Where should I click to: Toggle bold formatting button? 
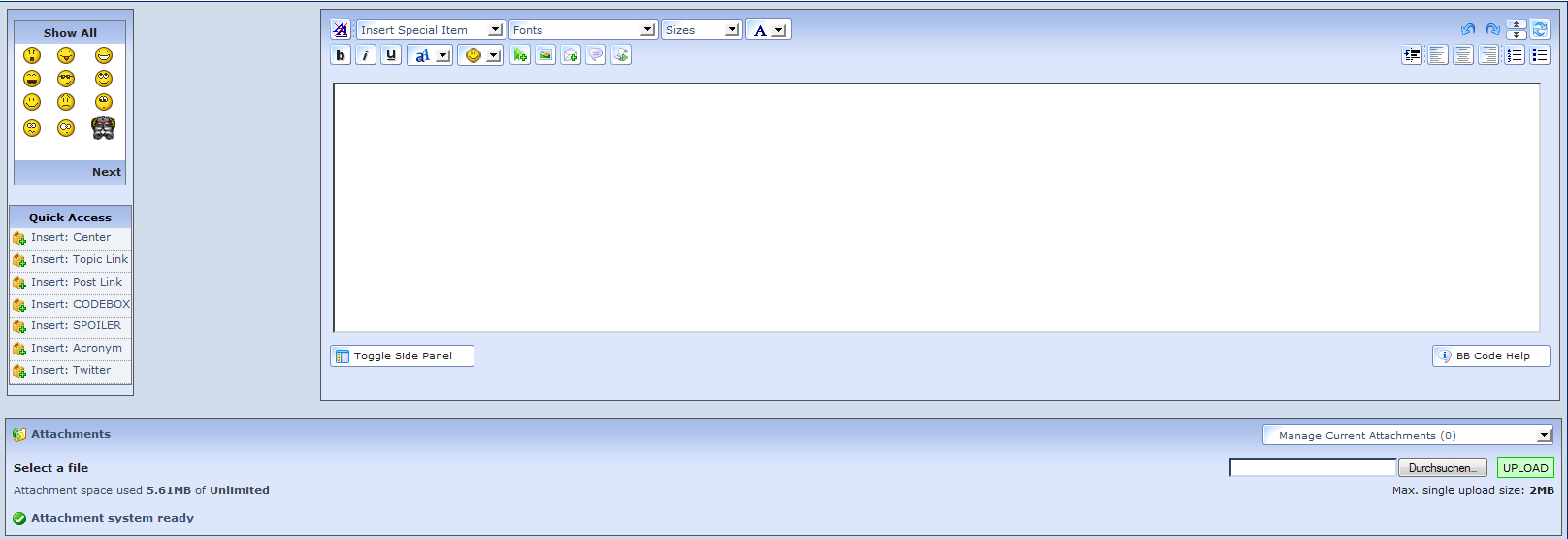pos(341,55)
